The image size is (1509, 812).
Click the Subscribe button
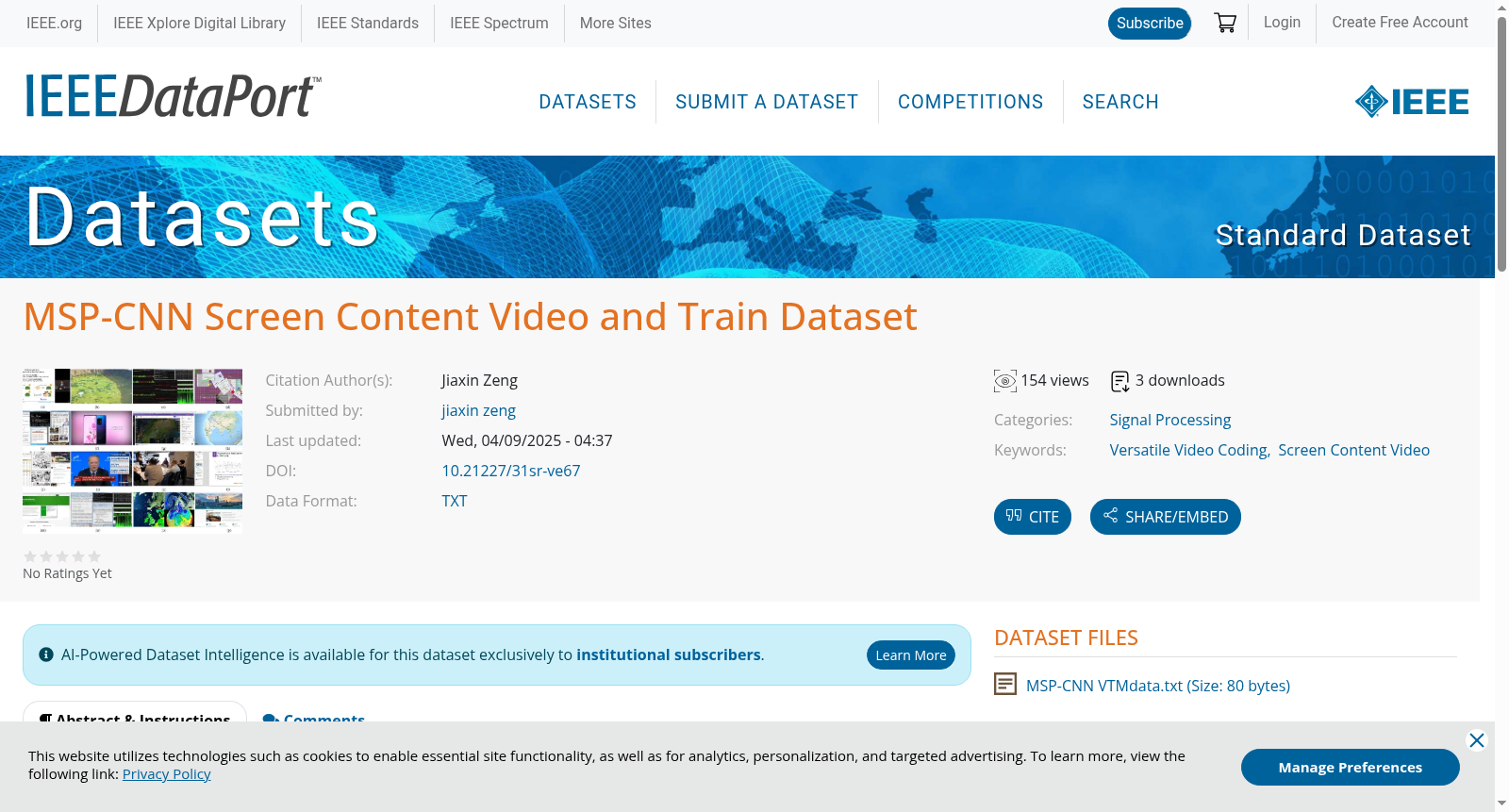coord(1150,24)
